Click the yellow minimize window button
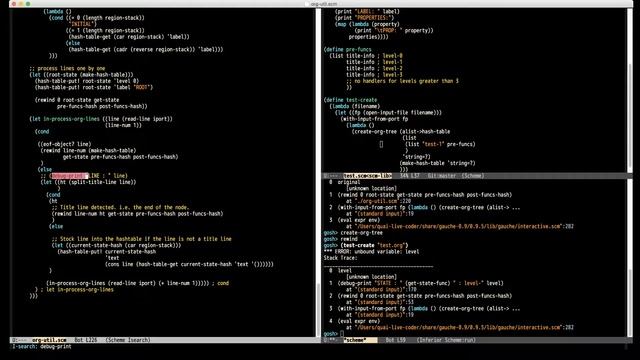 pyautogui.click(x=20, y=4)
